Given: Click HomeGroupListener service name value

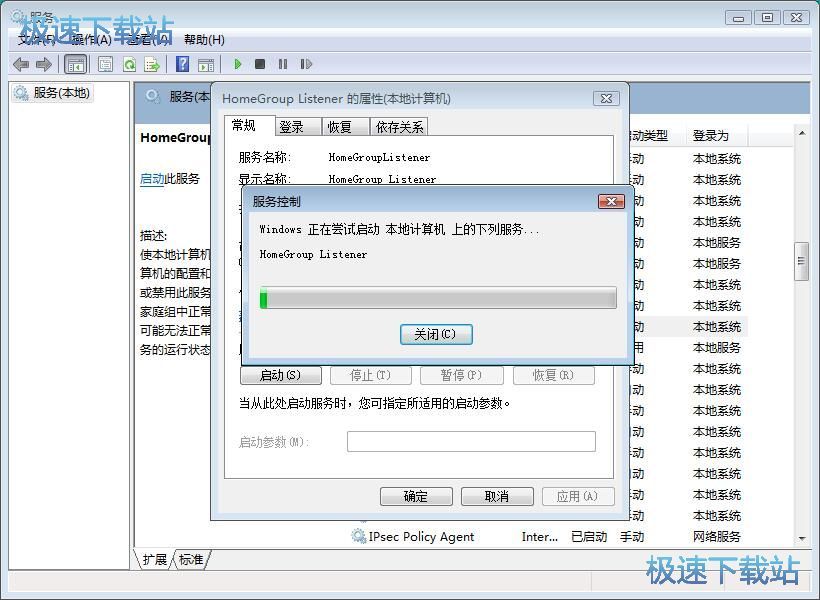Looking at the screenshot, I should pos(379,157).
